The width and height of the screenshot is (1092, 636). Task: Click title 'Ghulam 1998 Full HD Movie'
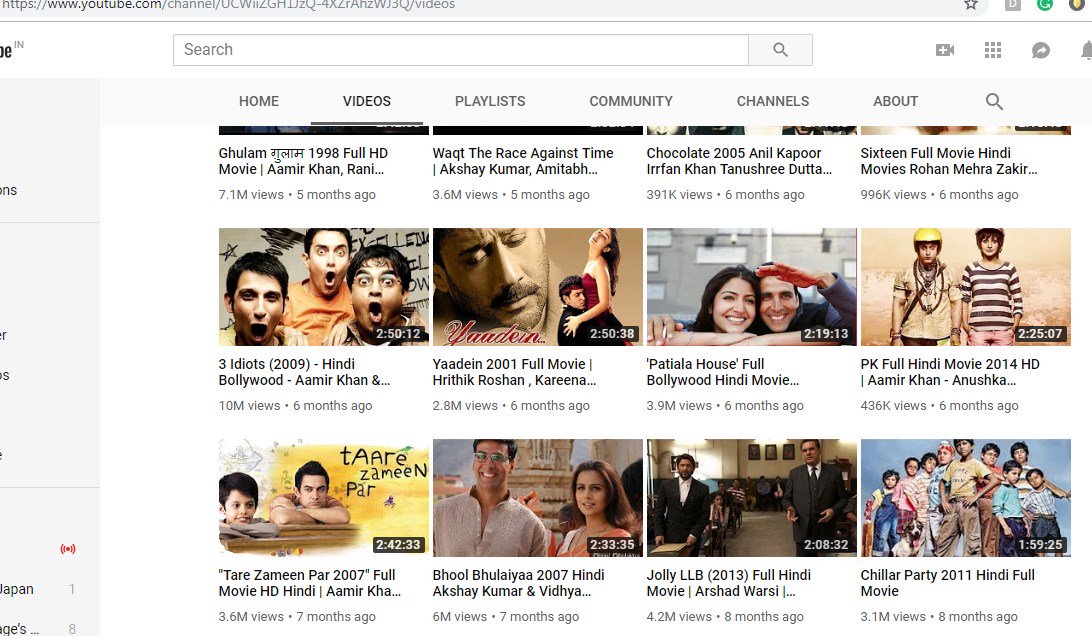click(303, 161)
